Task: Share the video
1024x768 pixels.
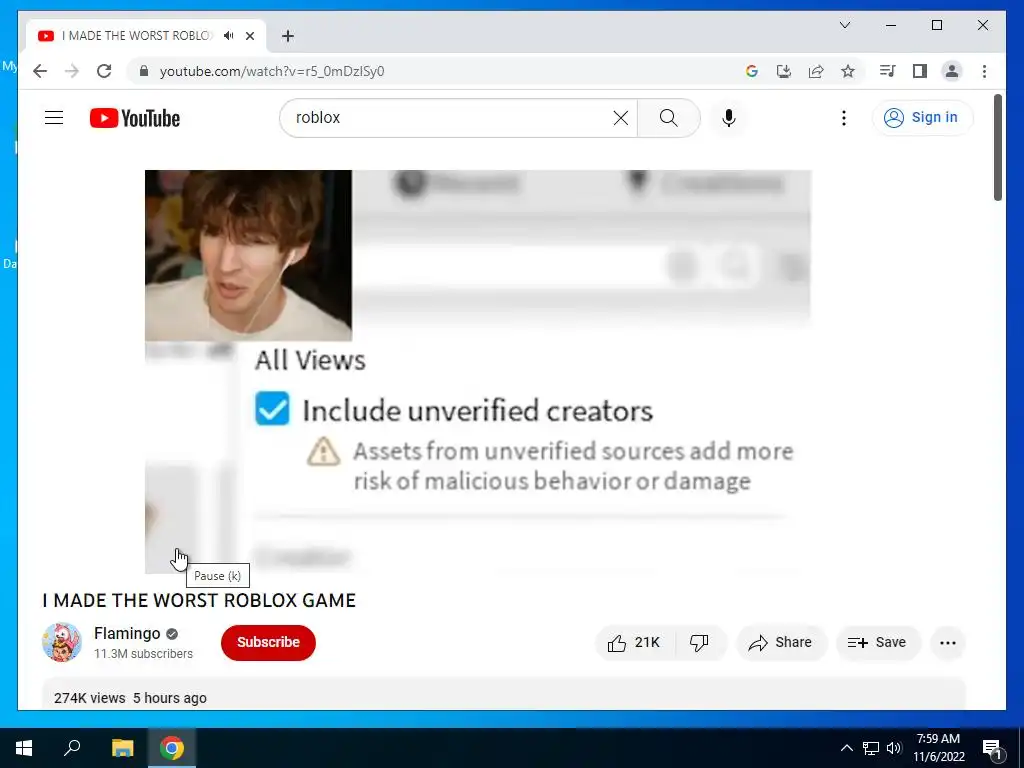Action: [x=781, y=643]
